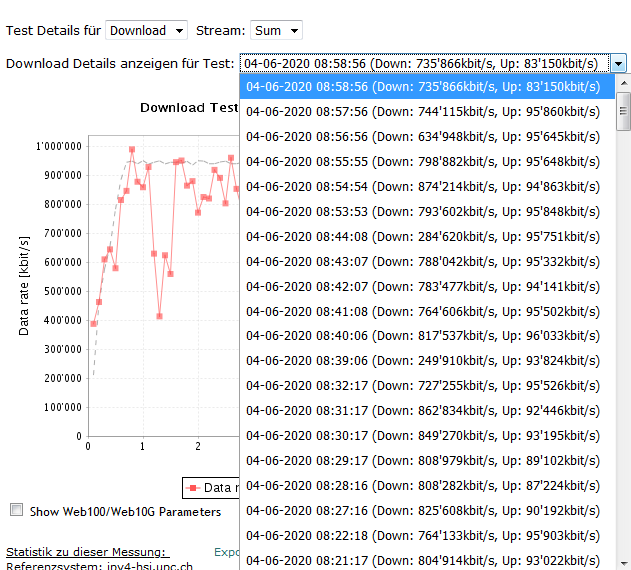Open the Test Details 'Download' dropdown
Screen dimensions: 631x570
click(x=146, y=31)
